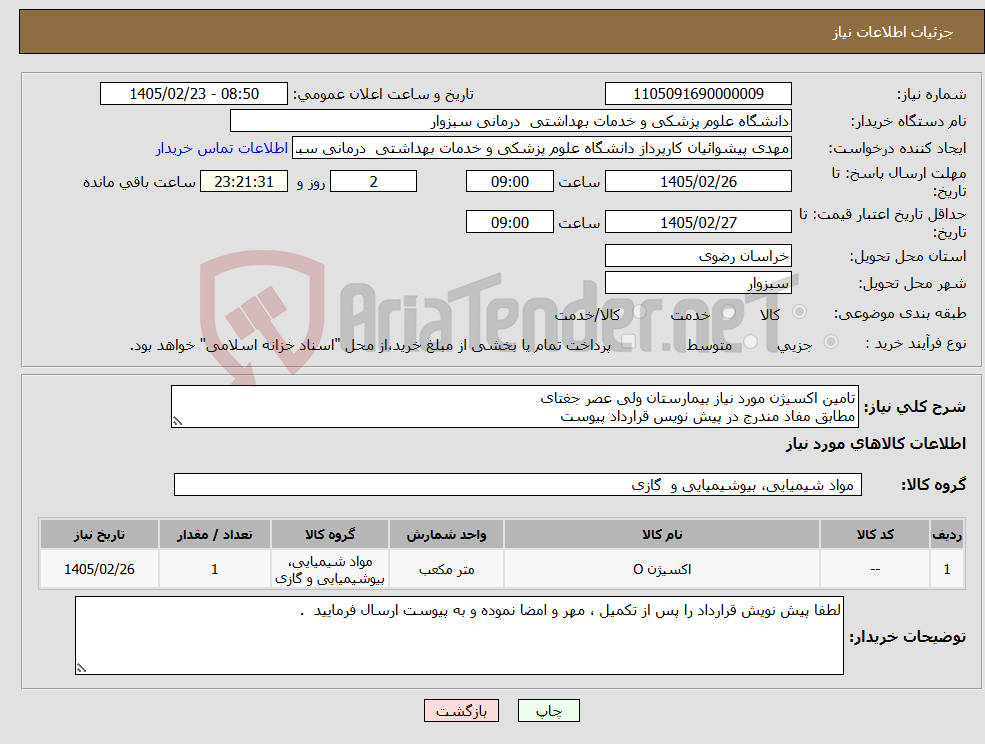
Task: Click the تاریخ نیاز column header
Action: tap(99, 534)
